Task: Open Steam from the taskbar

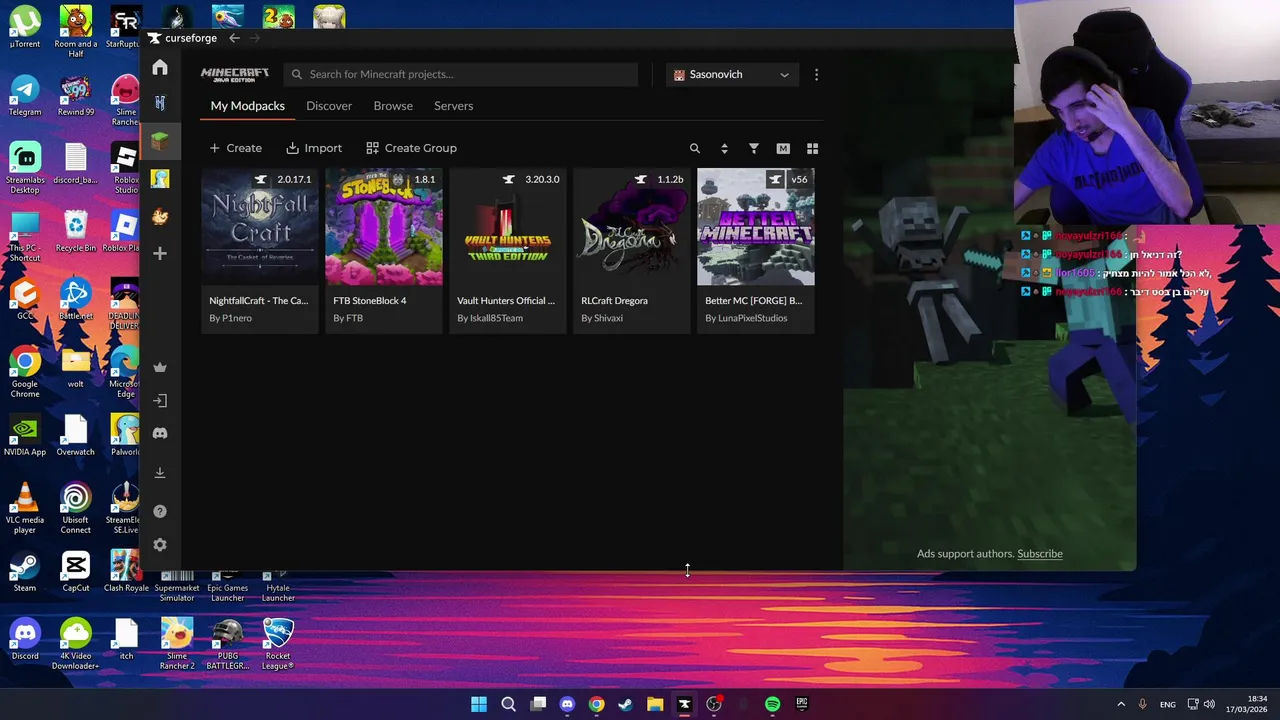Action: (626, 704)
